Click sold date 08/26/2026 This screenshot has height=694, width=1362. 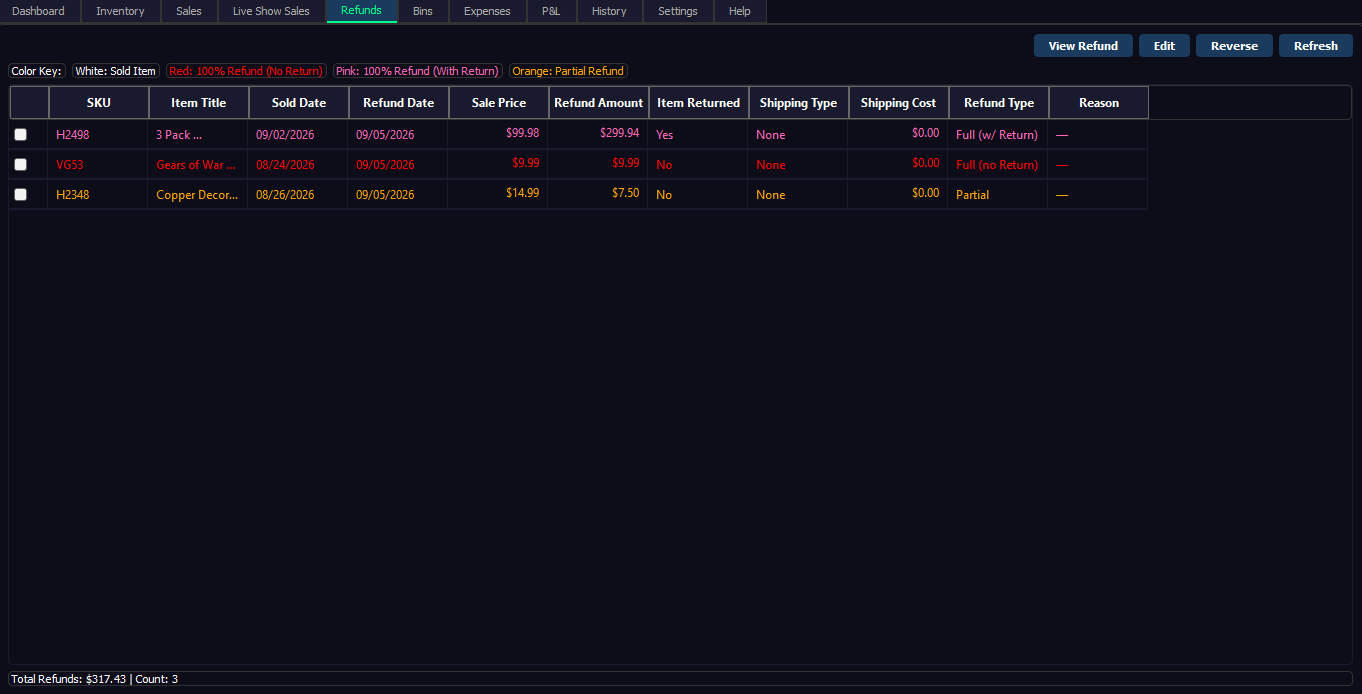[x=285, y=195]
